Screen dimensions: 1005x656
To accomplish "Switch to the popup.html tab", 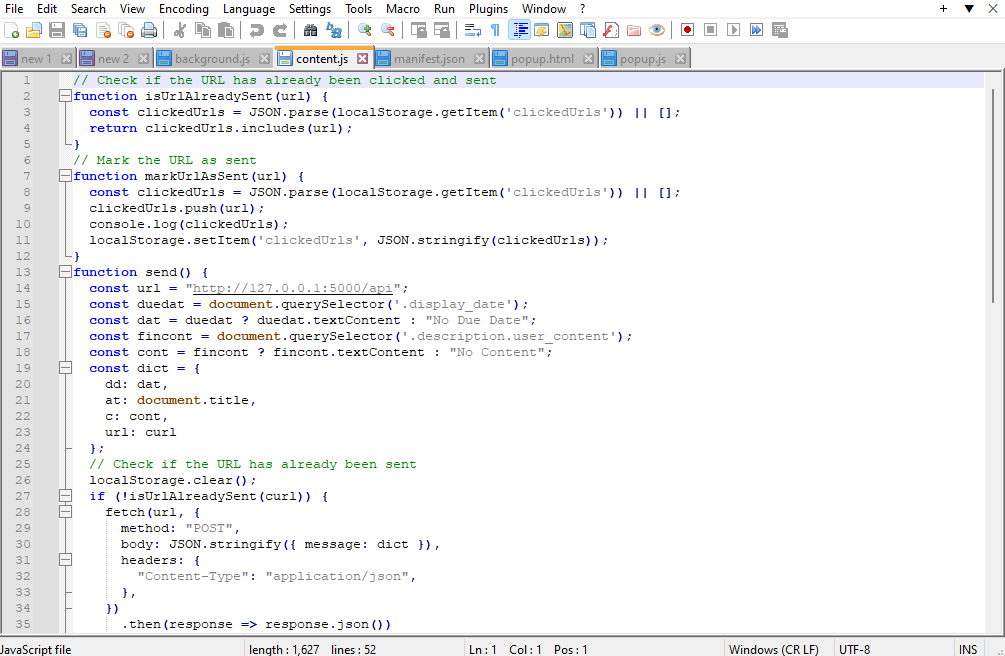I will [542, 59].
